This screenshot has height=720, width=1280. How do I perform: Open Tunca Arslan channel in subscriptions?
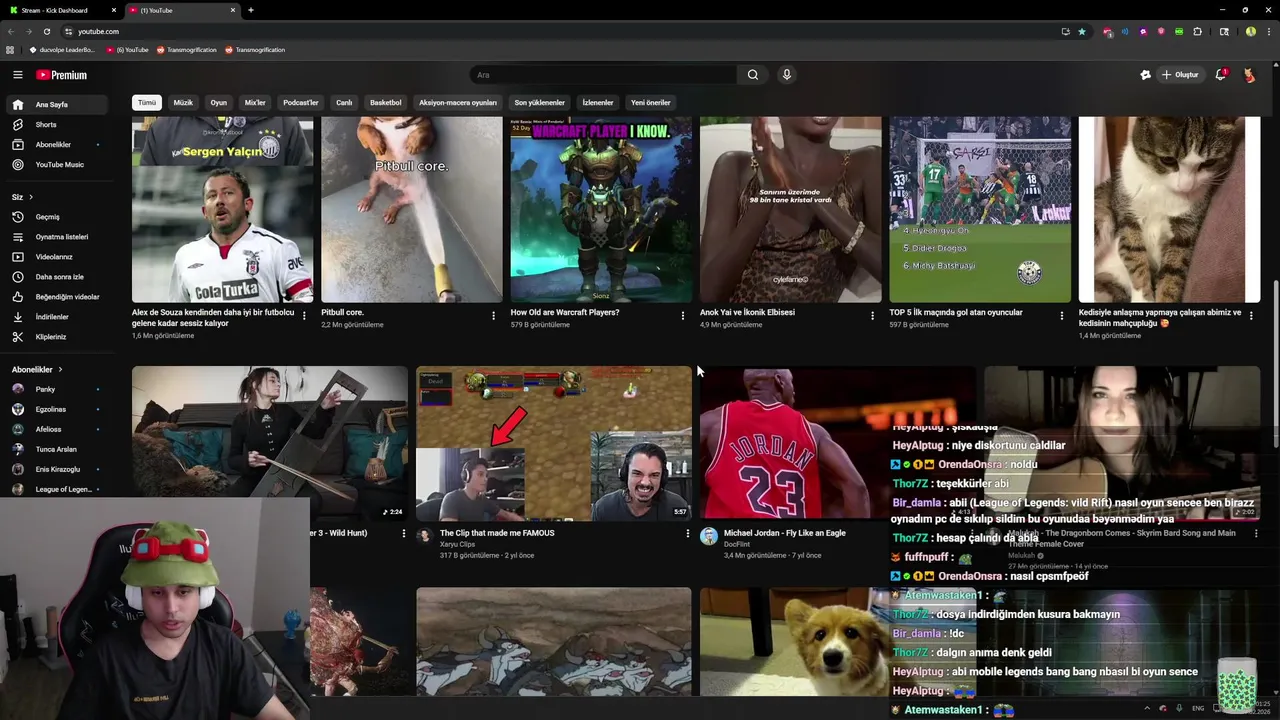pos(55,449)
